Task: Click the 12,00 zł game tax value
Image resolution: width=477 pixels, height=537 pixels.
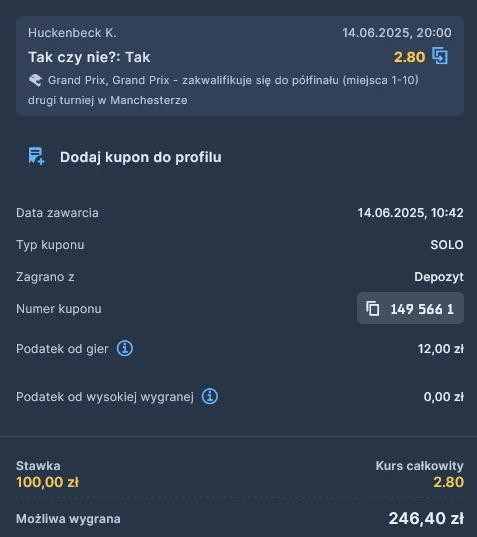Action: (x=441, y=349)
